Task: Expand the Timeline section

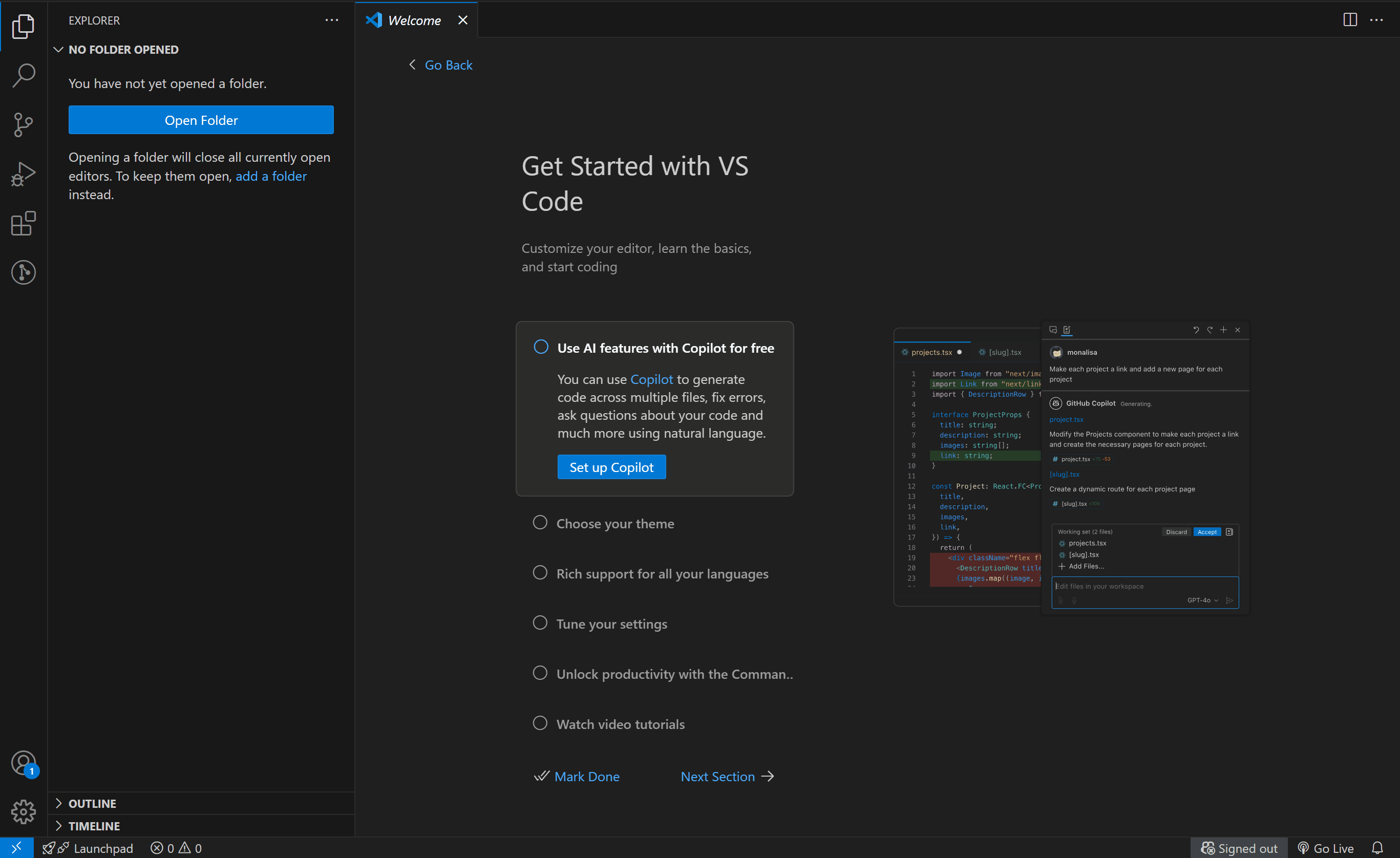Action: point(201,826)
